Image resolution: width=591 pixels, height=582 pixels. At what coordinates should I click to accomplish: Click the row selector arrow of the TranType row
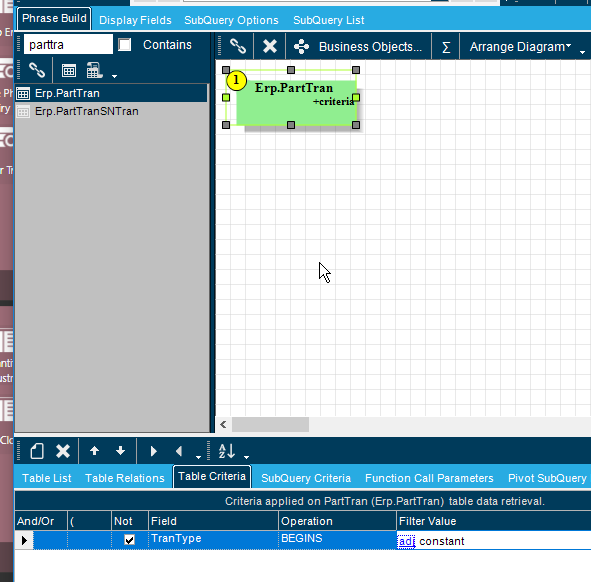[x=24, y=540]
